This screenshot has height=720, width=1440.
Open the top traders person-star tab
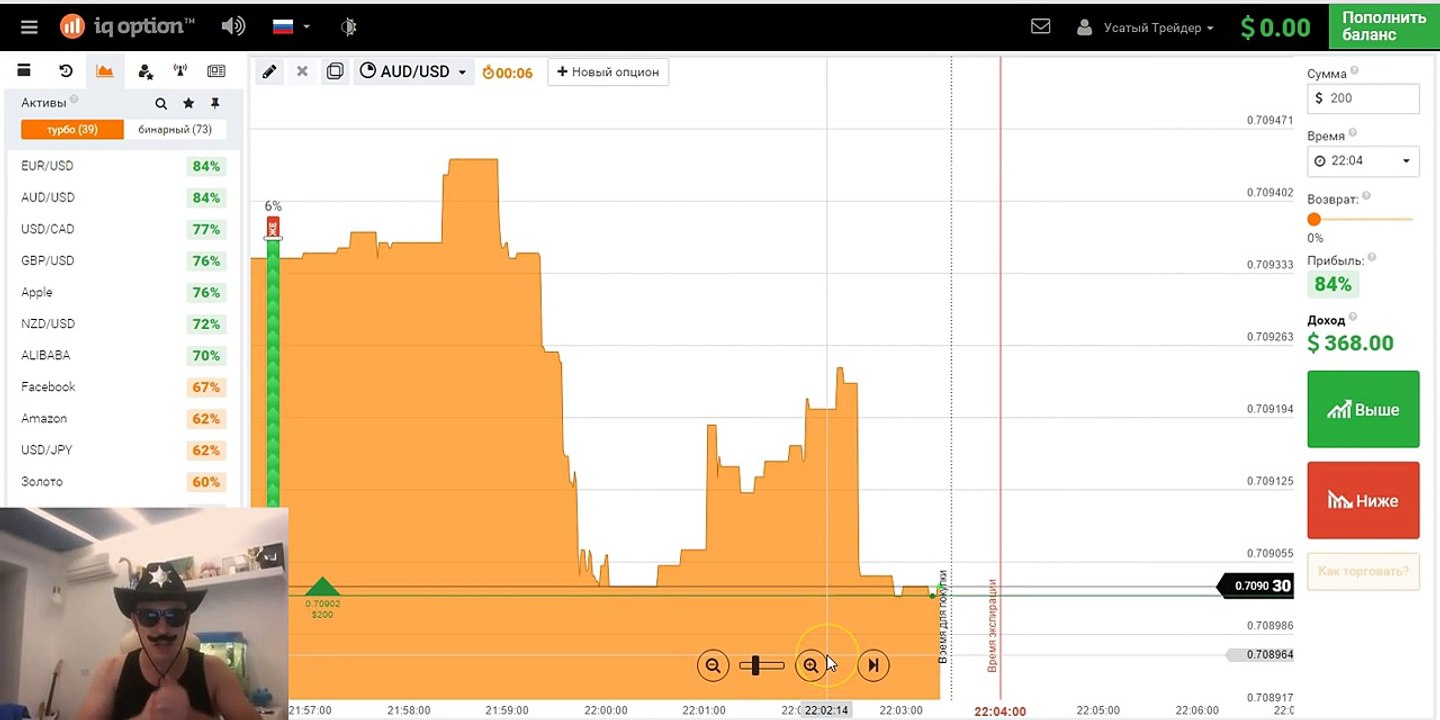[x=145, y=71]
